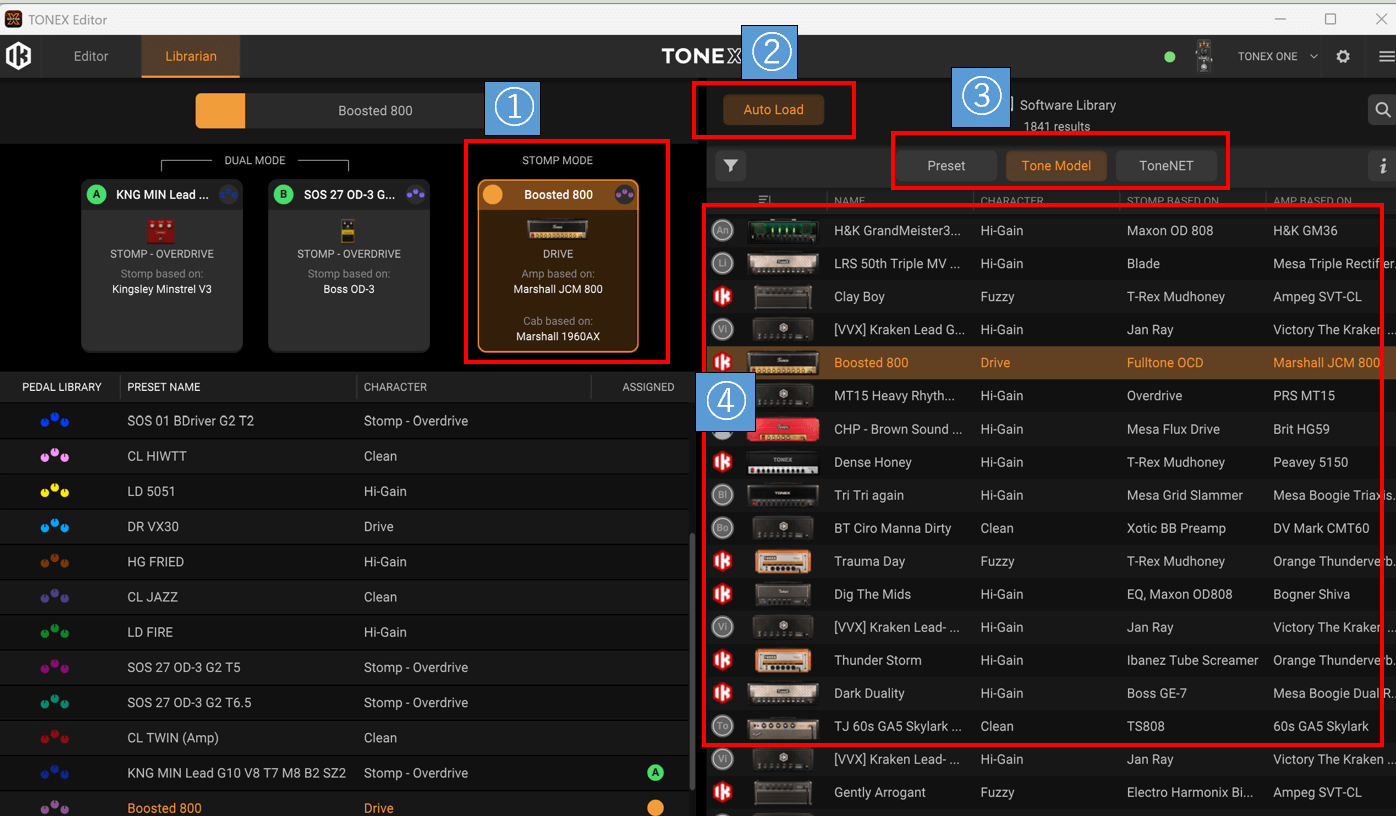Open the filter funnel for the library
The image size is (1396, 816).
pos(731,166)
